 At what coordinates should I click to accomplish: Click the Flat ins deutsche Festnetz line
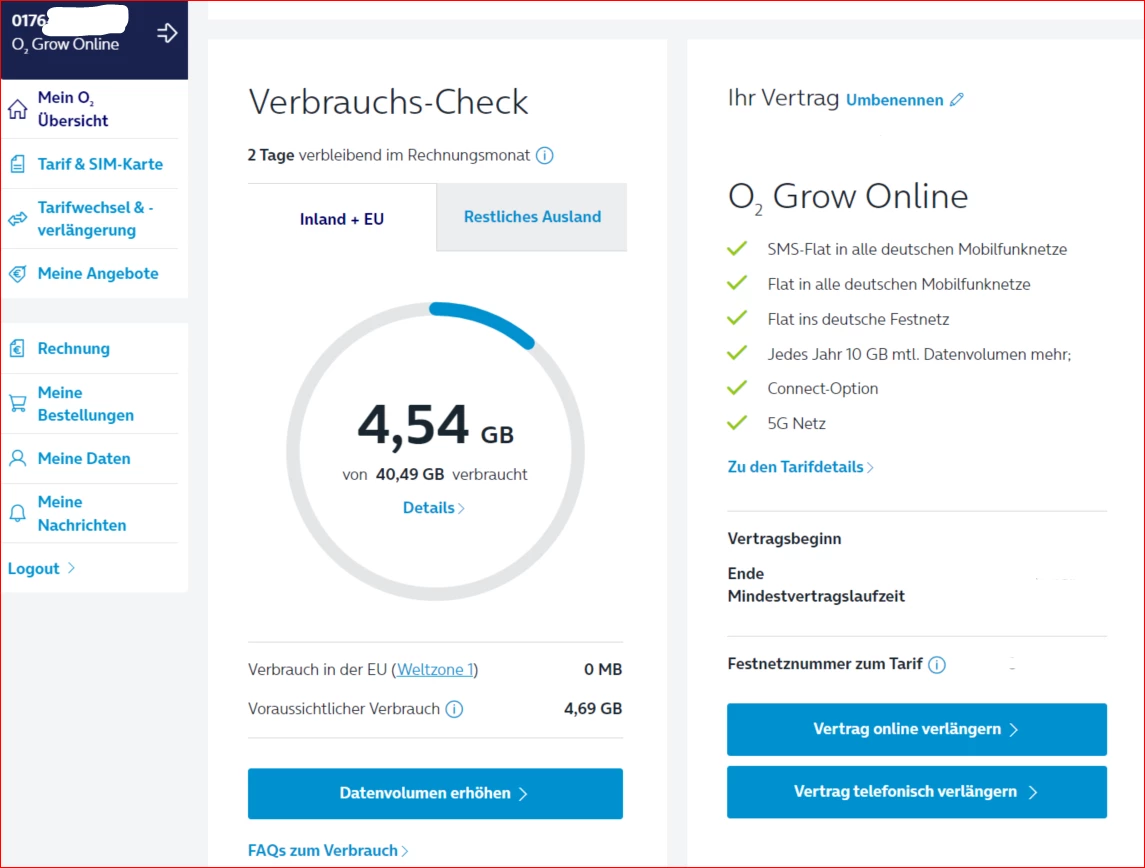pos(858,319)
